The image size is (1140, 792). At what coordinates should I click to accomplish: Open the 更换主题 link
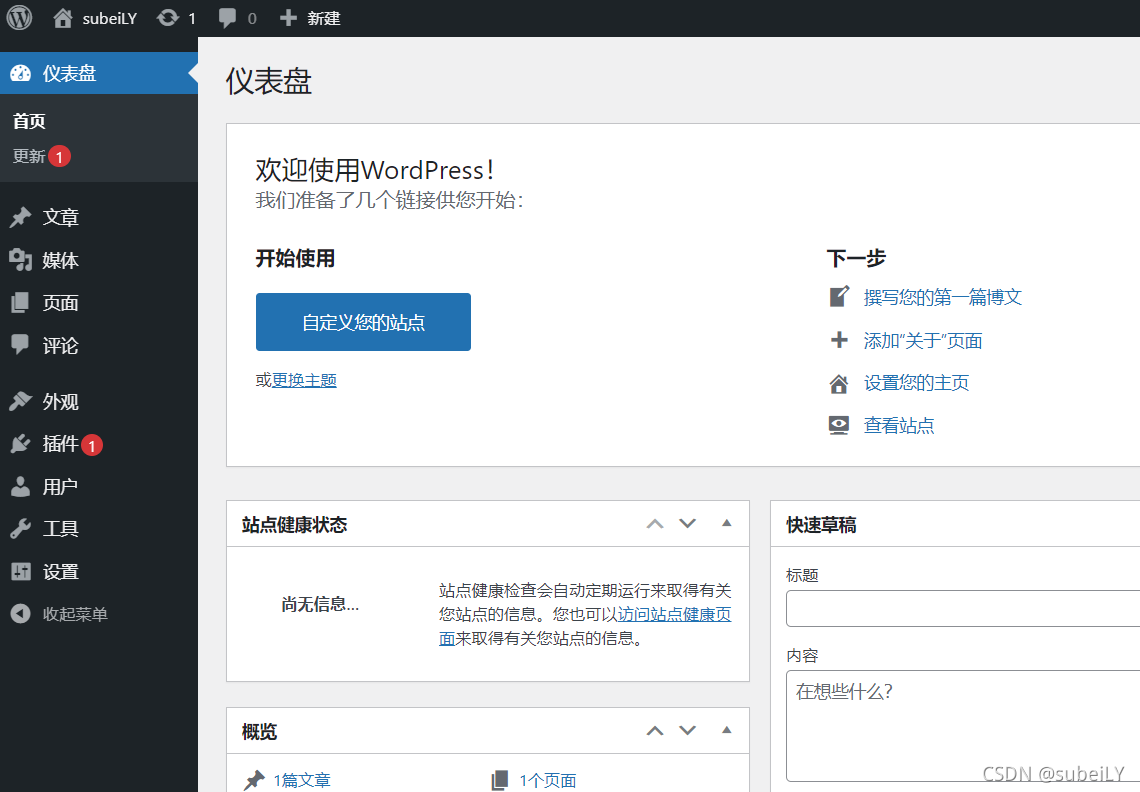point(305,380)
